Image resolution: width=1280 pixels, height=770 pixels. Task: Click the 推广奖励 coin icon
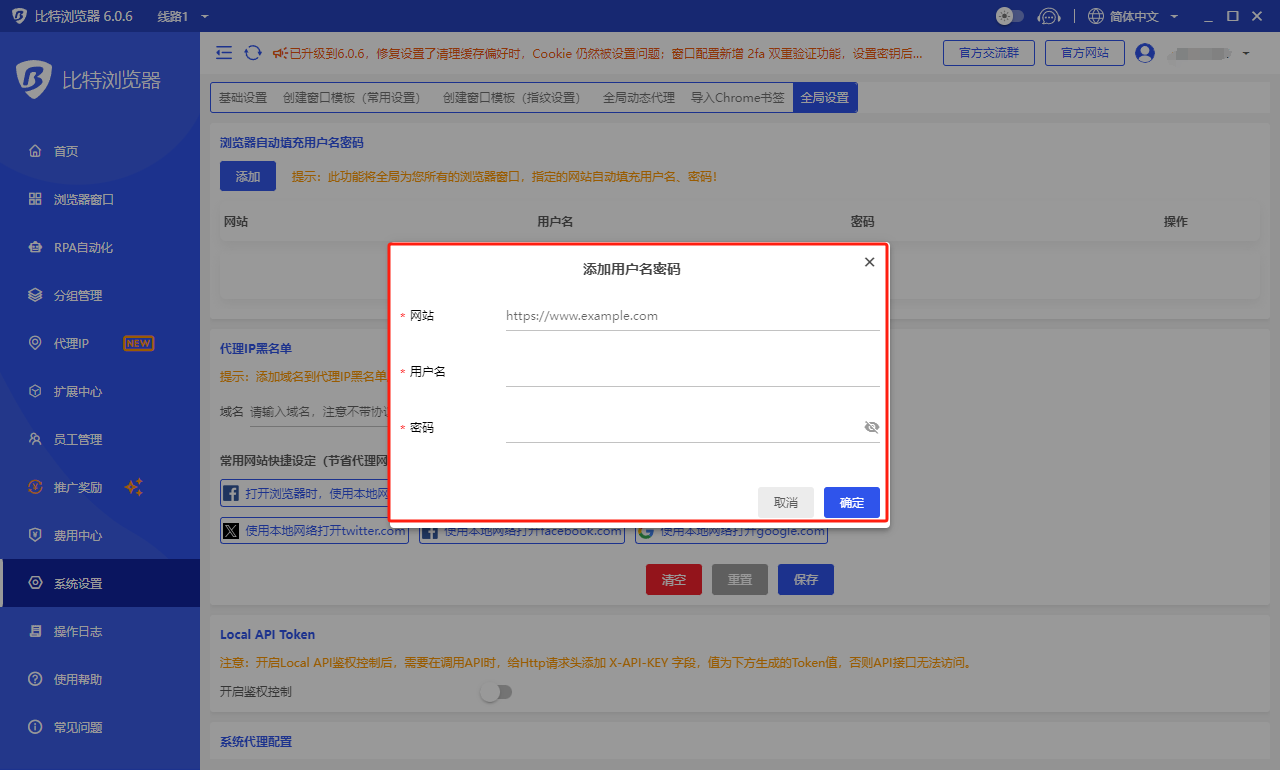pos(35,487)
